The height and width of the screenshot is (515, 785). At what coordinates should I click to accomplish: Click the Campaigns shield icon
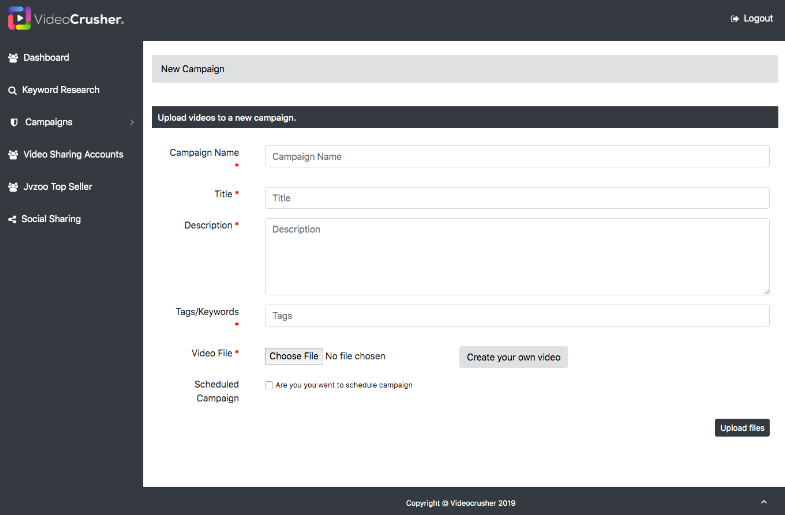14,122
